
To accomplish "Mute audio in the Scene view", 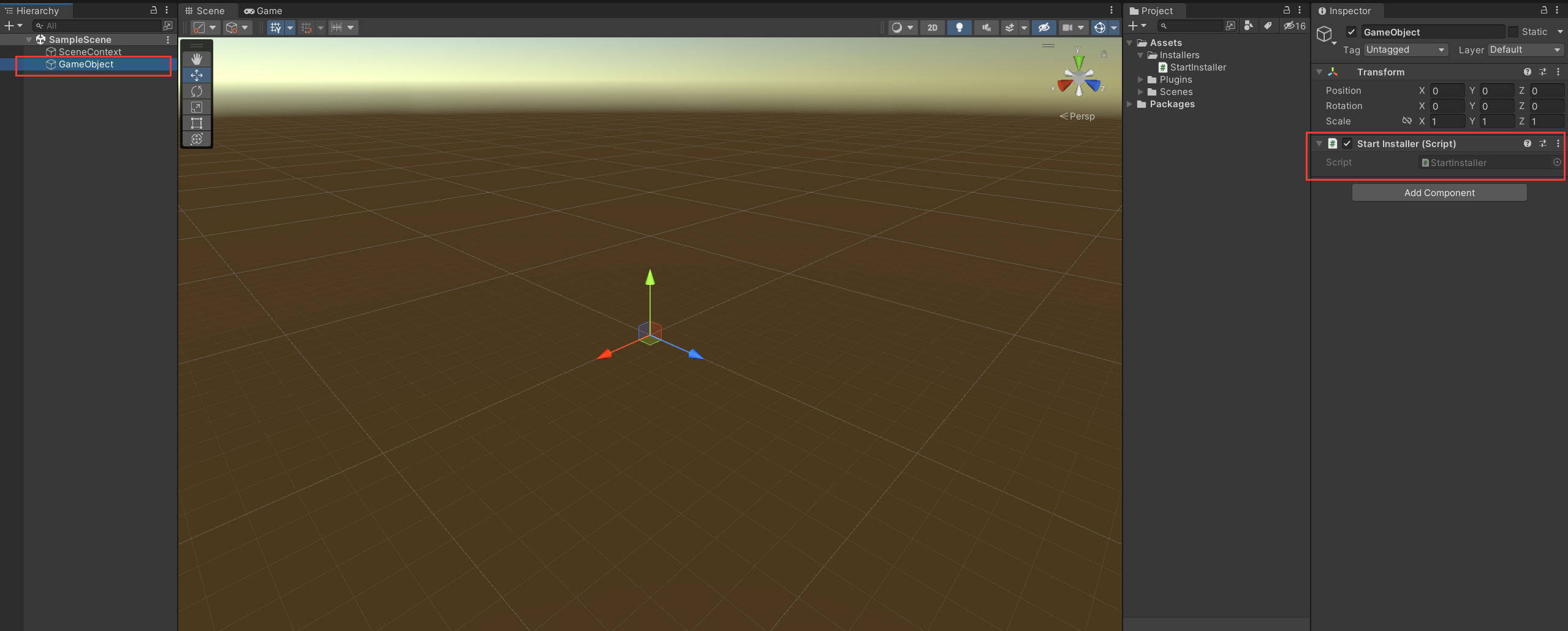I will (x=985, y=27).
